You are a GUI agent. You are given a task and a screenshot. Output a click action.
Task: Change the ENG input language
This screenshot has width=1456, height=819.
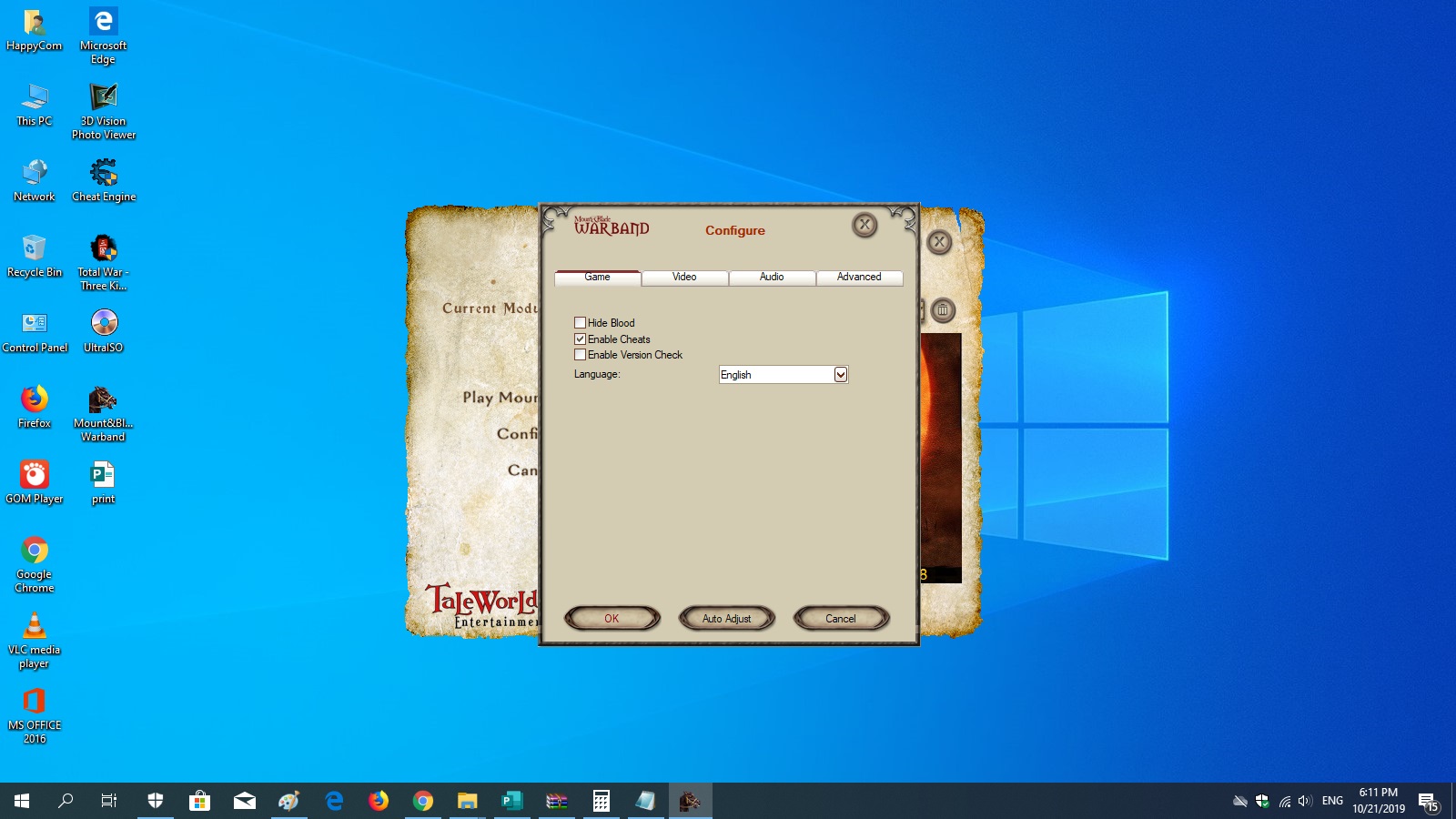coord(1332,801)
